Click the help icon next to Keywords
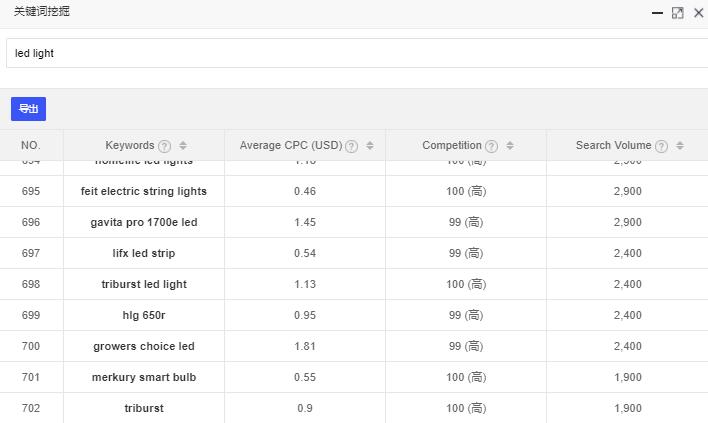708x423 pixels. click(164, 146)
